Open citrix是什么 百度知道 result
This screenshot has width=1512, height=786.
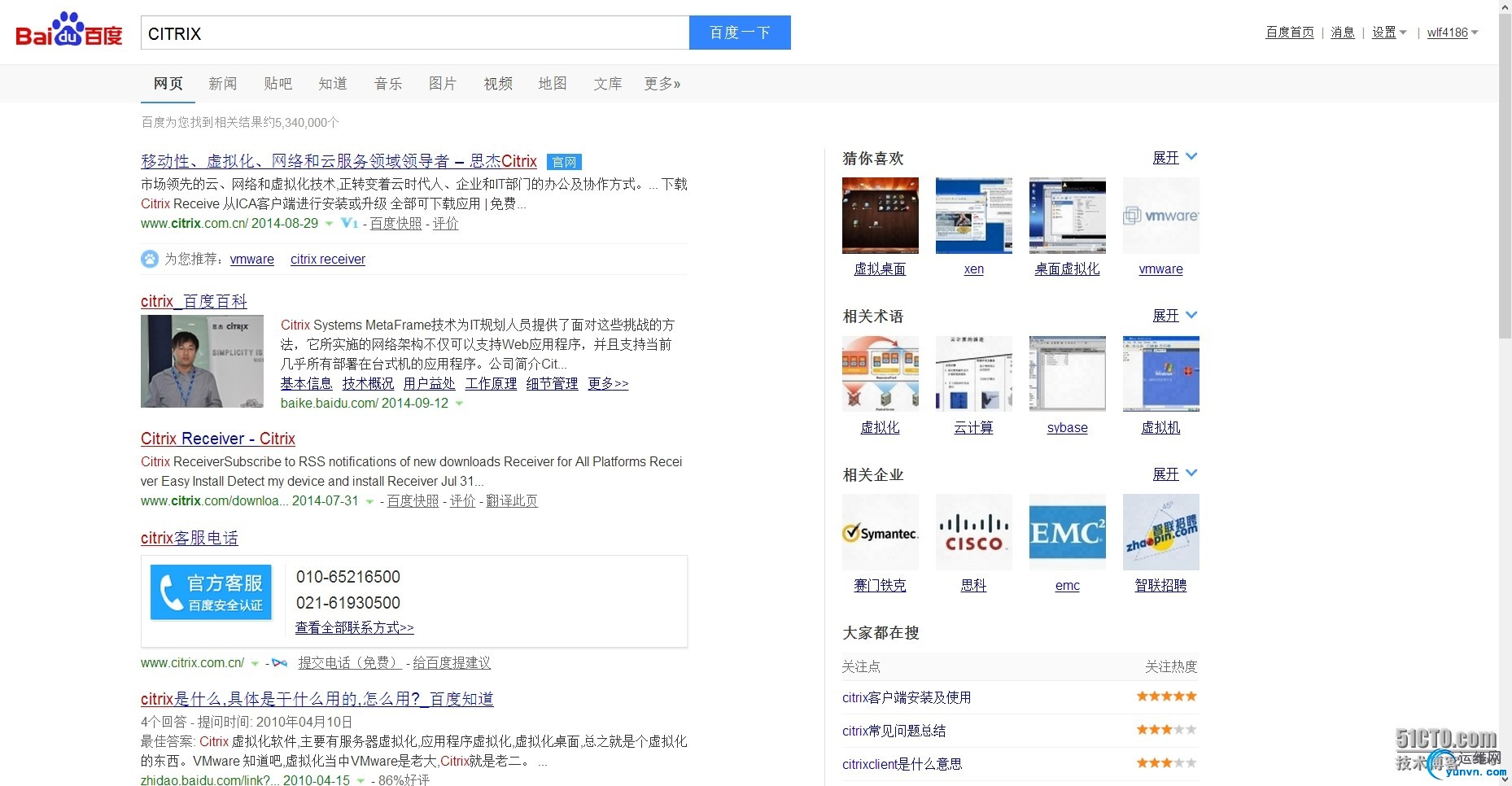317,699
